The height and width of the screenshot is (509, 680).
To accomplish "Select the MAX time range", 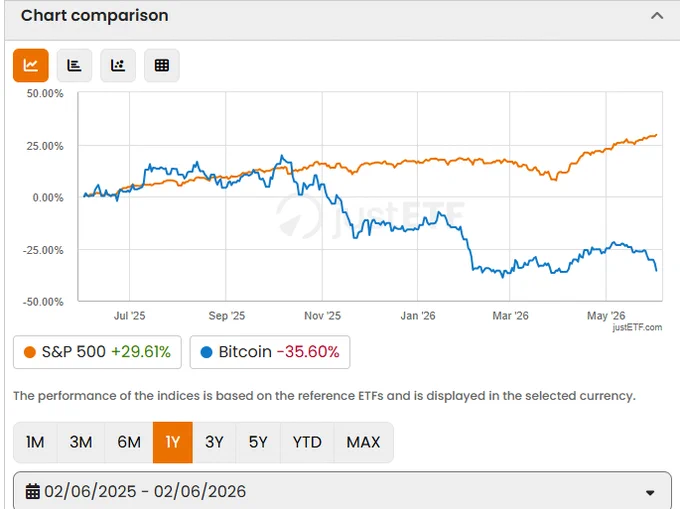I will coord(363,442).
